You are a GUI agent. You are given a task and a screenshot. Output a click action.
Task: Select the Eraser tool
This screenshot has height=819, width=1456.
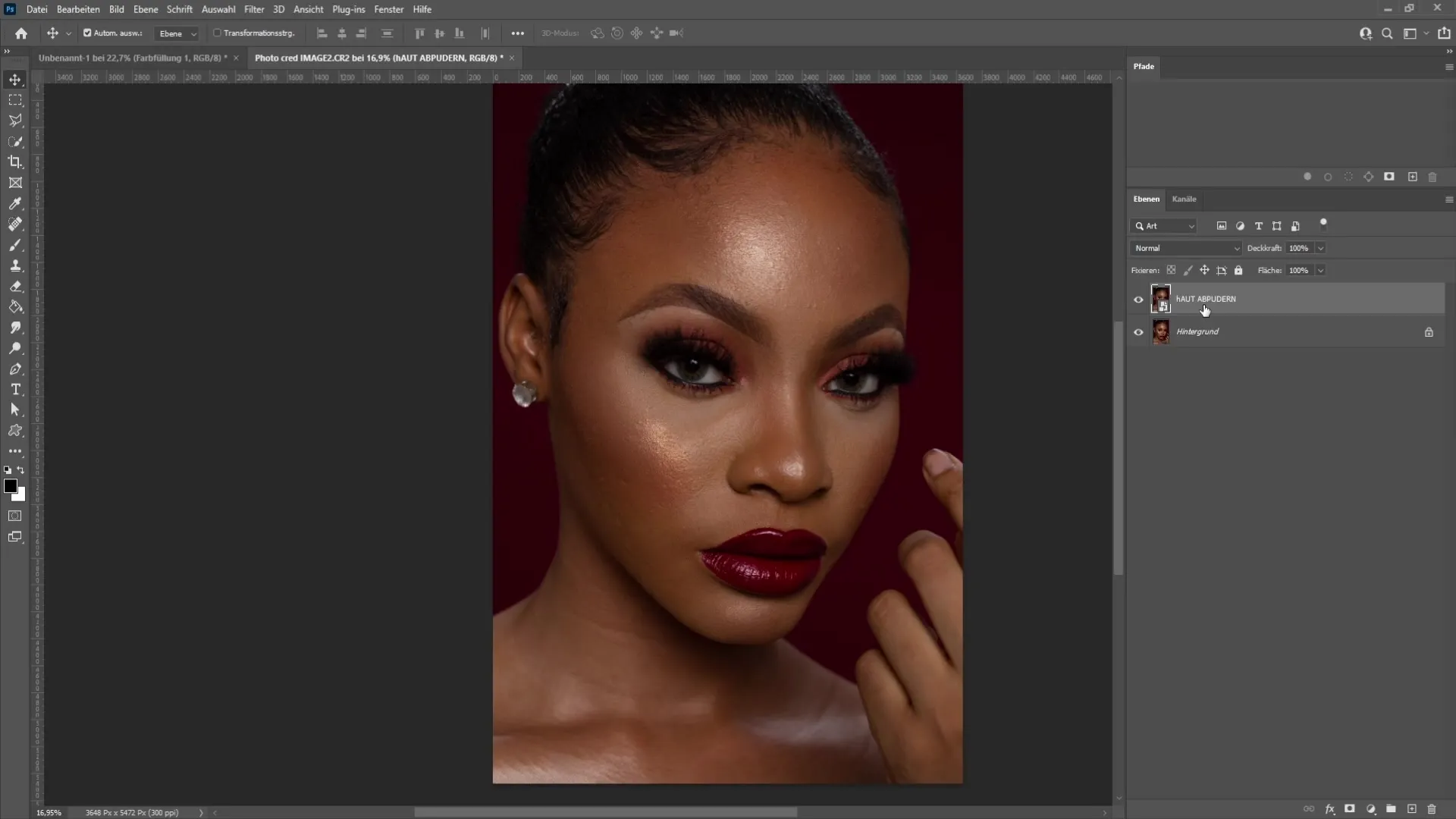[15, 286]
